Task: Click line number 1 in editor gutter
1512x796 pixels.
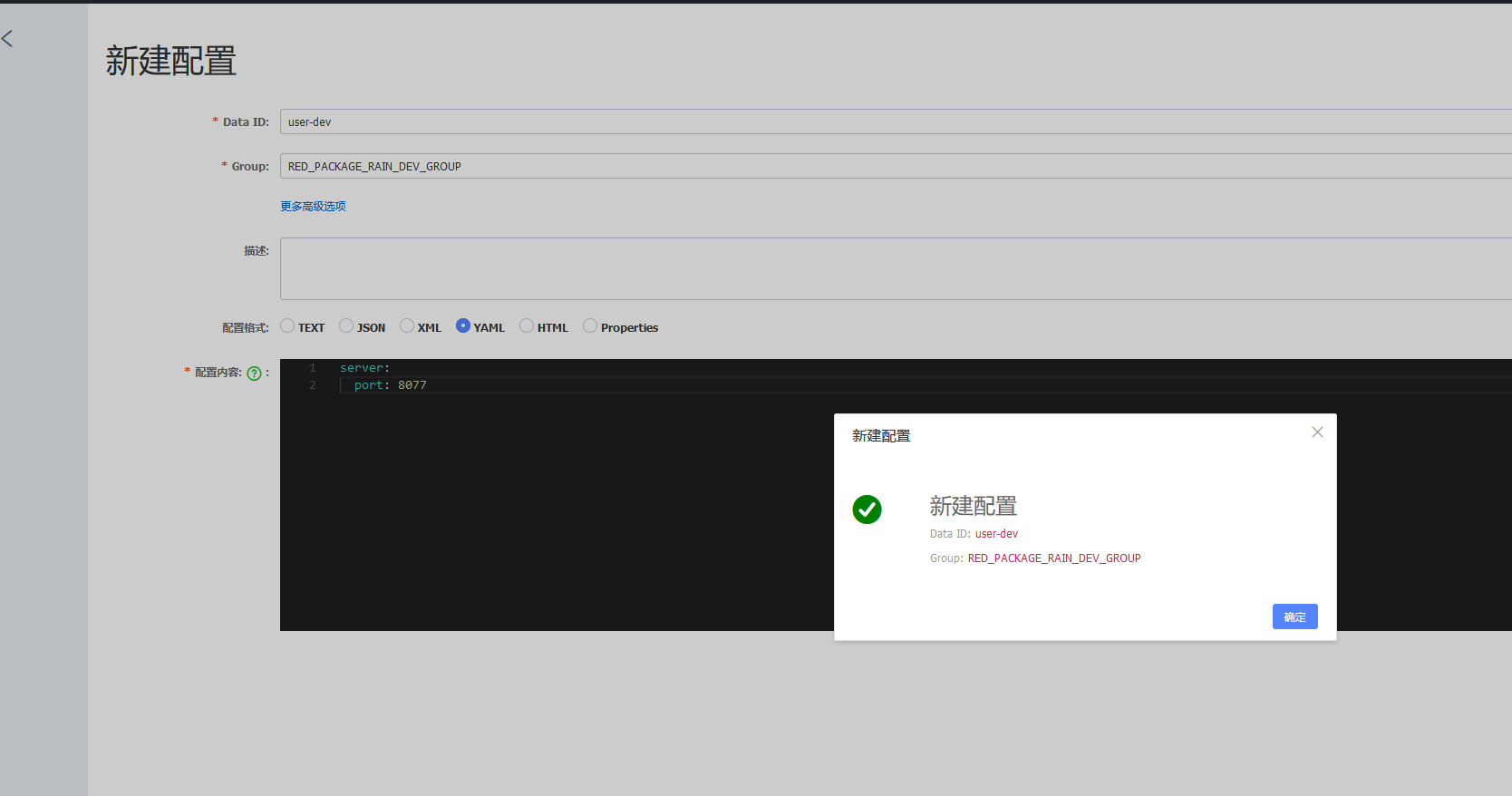Action: point(313,368)
